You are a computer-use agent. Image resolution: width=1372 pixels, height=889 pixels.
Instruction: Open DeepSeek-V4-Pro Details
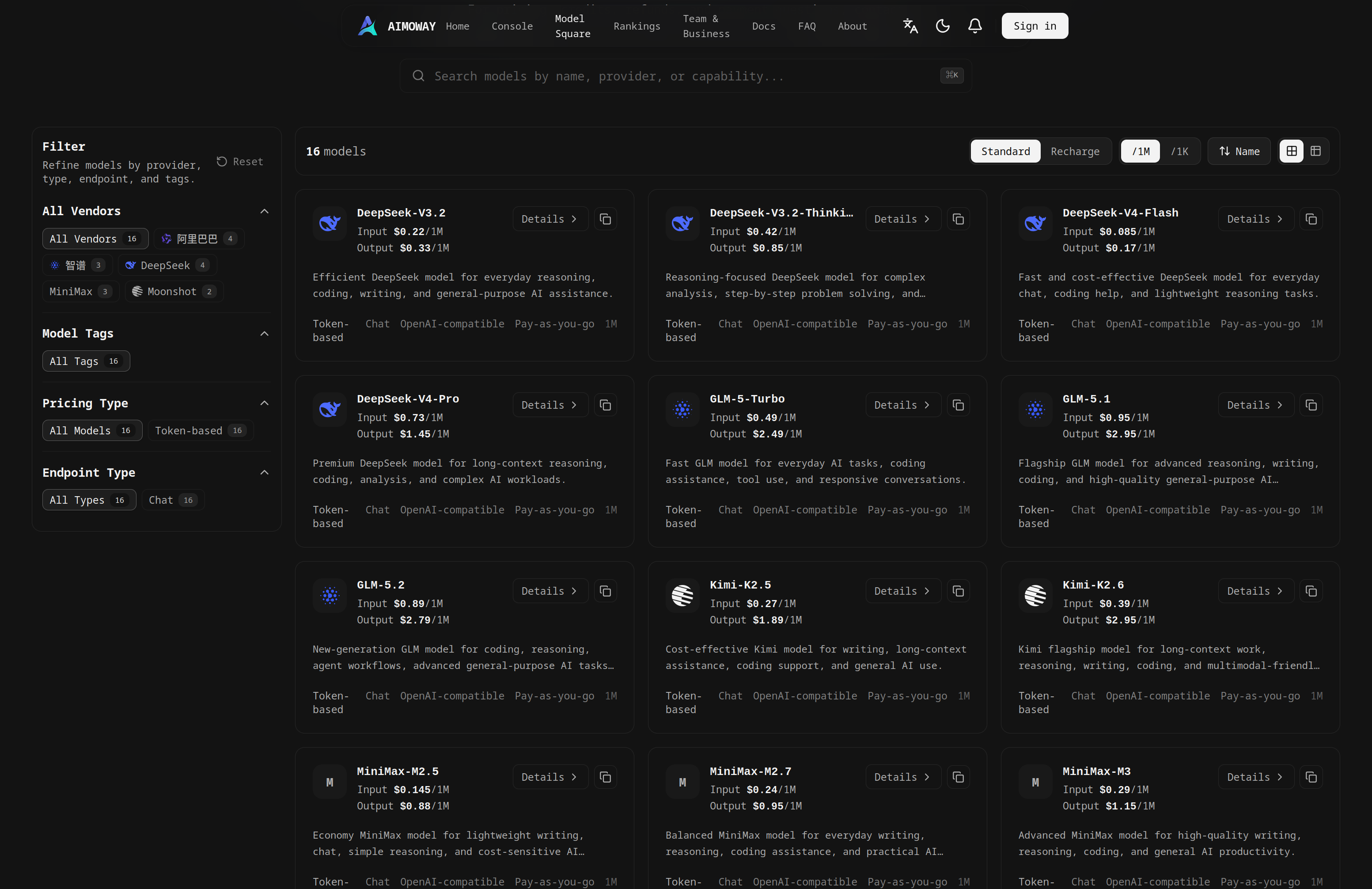[x=550, y=405]
